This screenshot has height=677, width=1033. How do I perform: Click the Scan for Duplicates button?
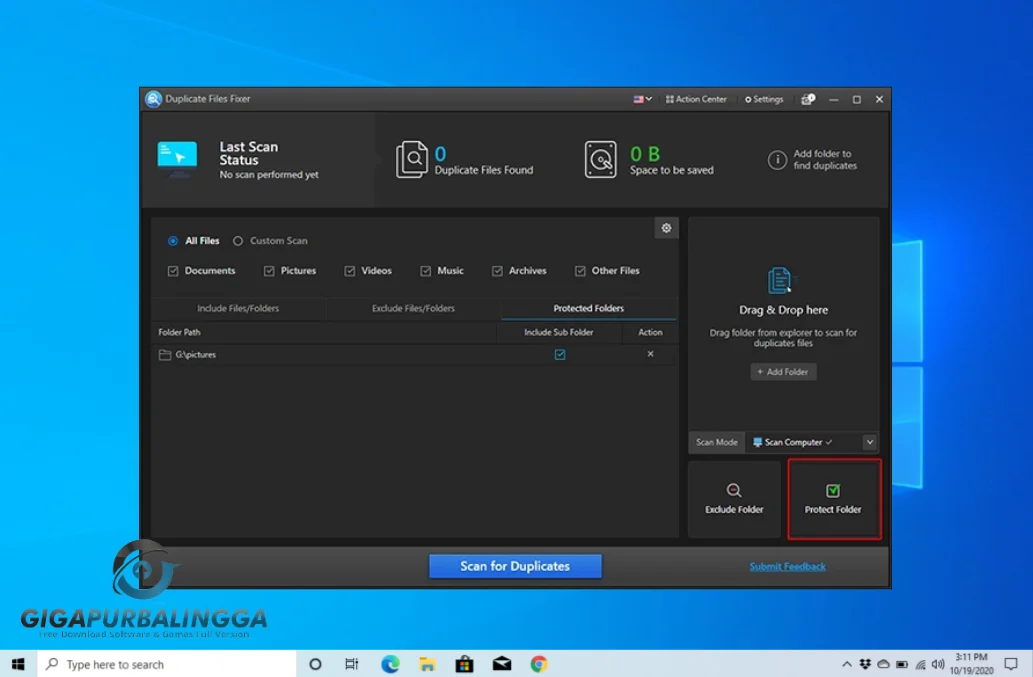[514, 565]
